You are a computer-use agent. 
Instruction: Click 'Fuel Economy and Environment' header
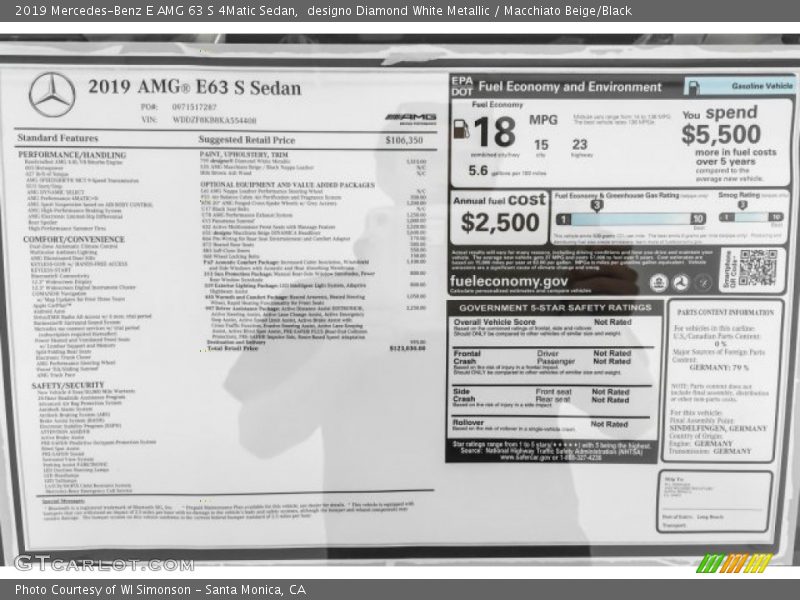click(570, 87)
